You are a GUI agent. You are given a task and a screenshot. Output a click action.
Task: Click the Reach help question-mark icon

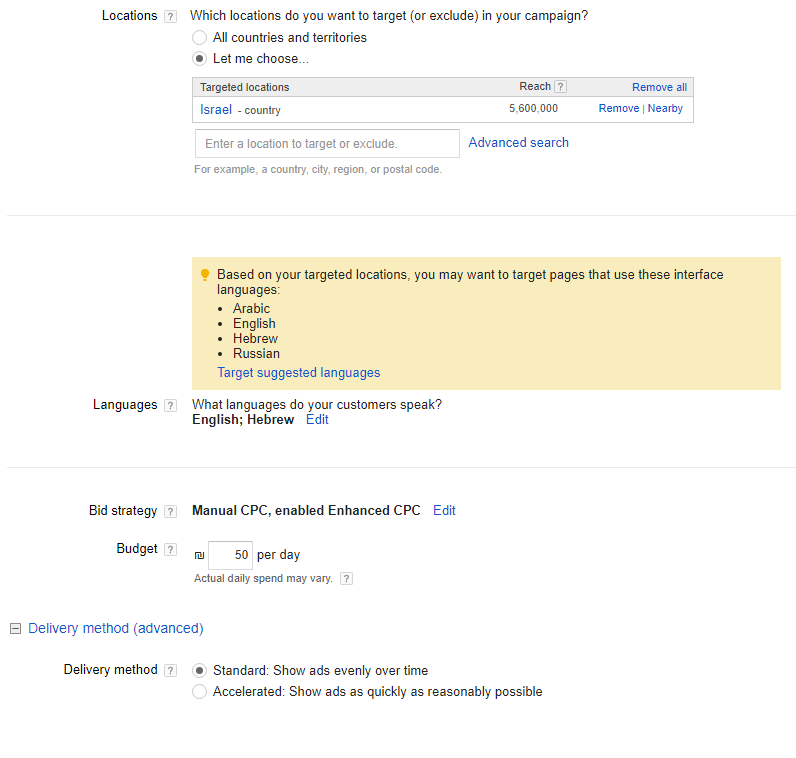[560, 87]
